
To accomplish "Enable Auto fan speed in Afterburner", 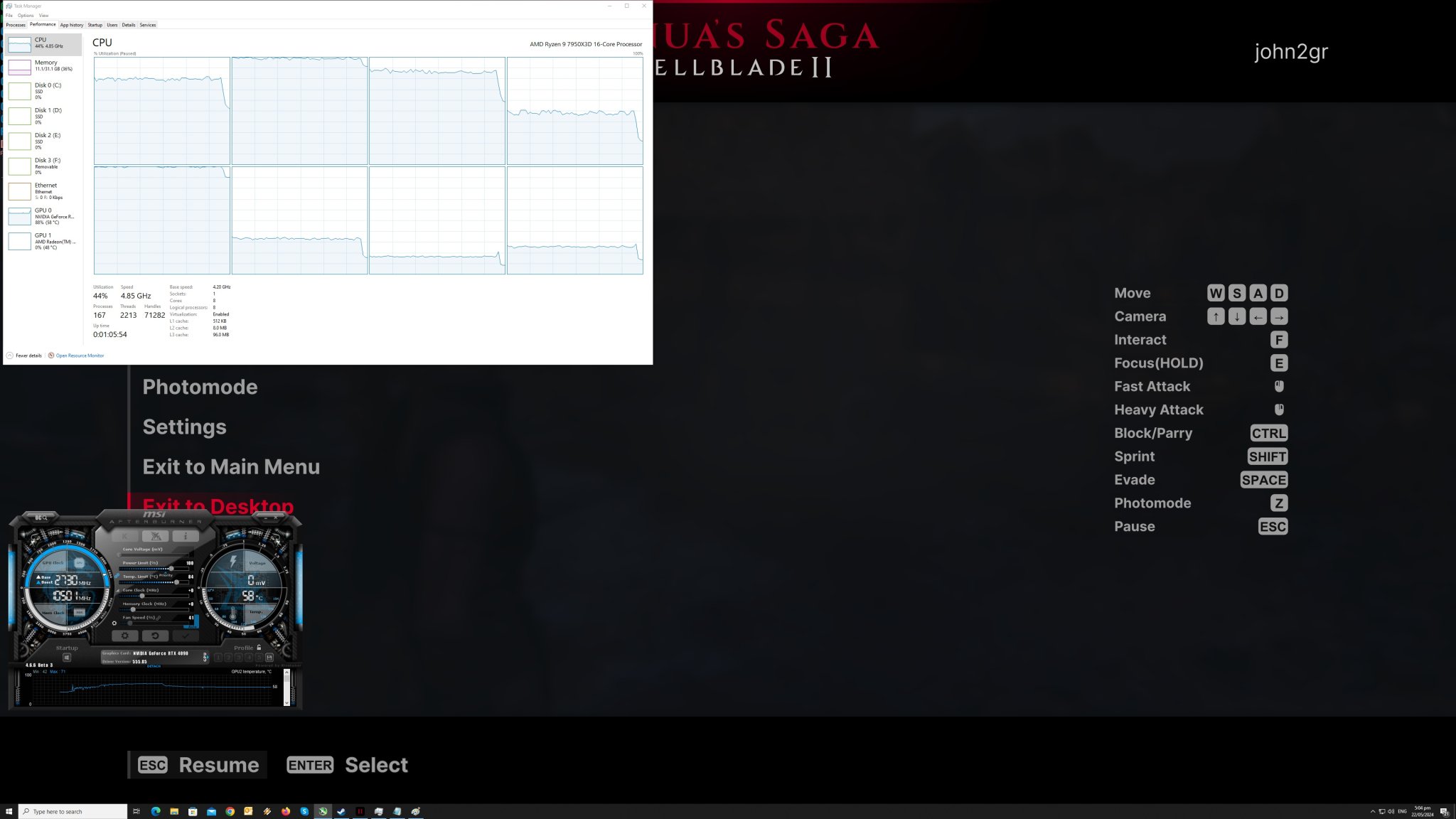I will (x=191, y=626).
